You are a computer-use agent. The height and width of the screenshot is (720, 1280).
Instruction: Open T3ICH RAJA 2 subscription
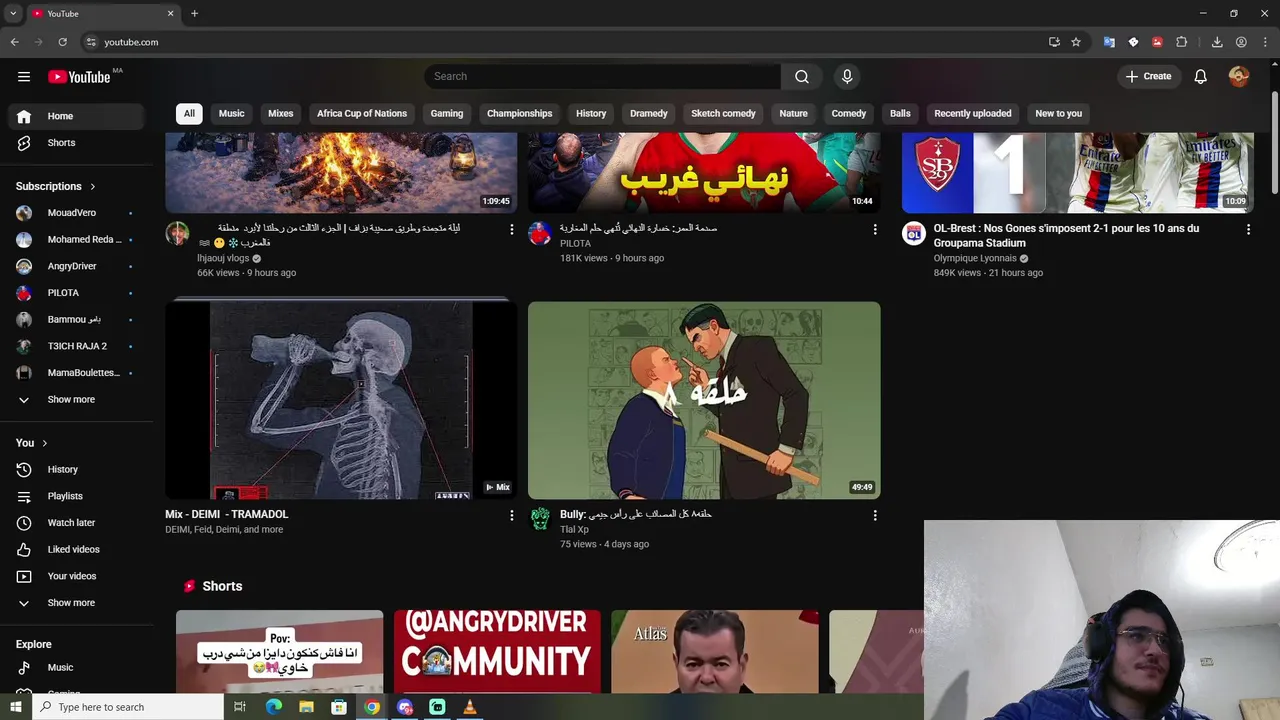pos(76,347)
